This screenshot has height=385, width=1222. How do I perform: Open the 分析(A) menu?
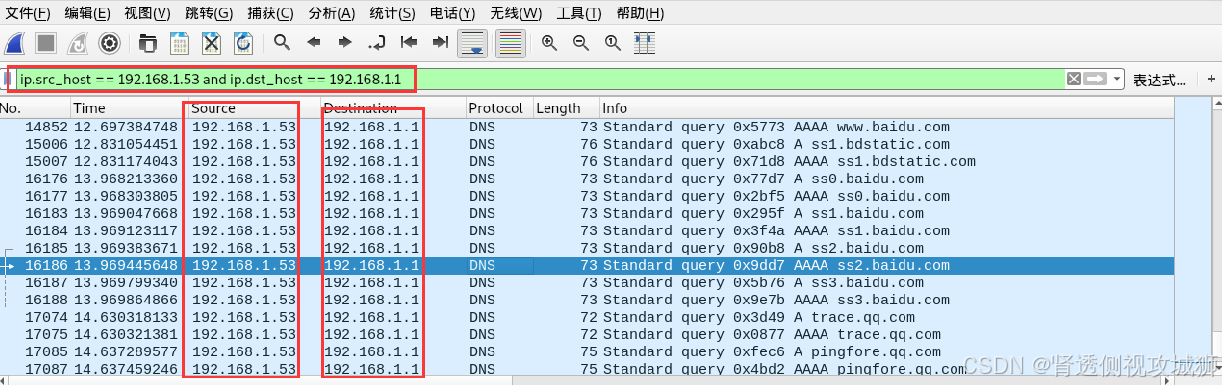(x=332, y=13)
